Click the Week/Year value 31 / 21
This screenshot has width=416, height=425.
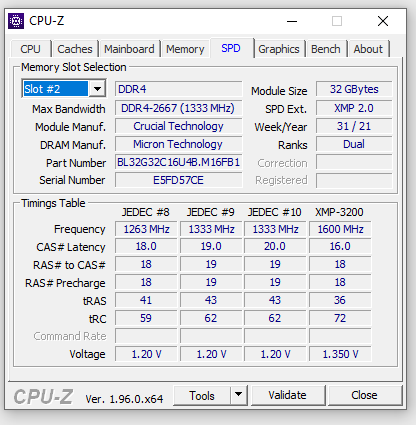coord(354,126)
